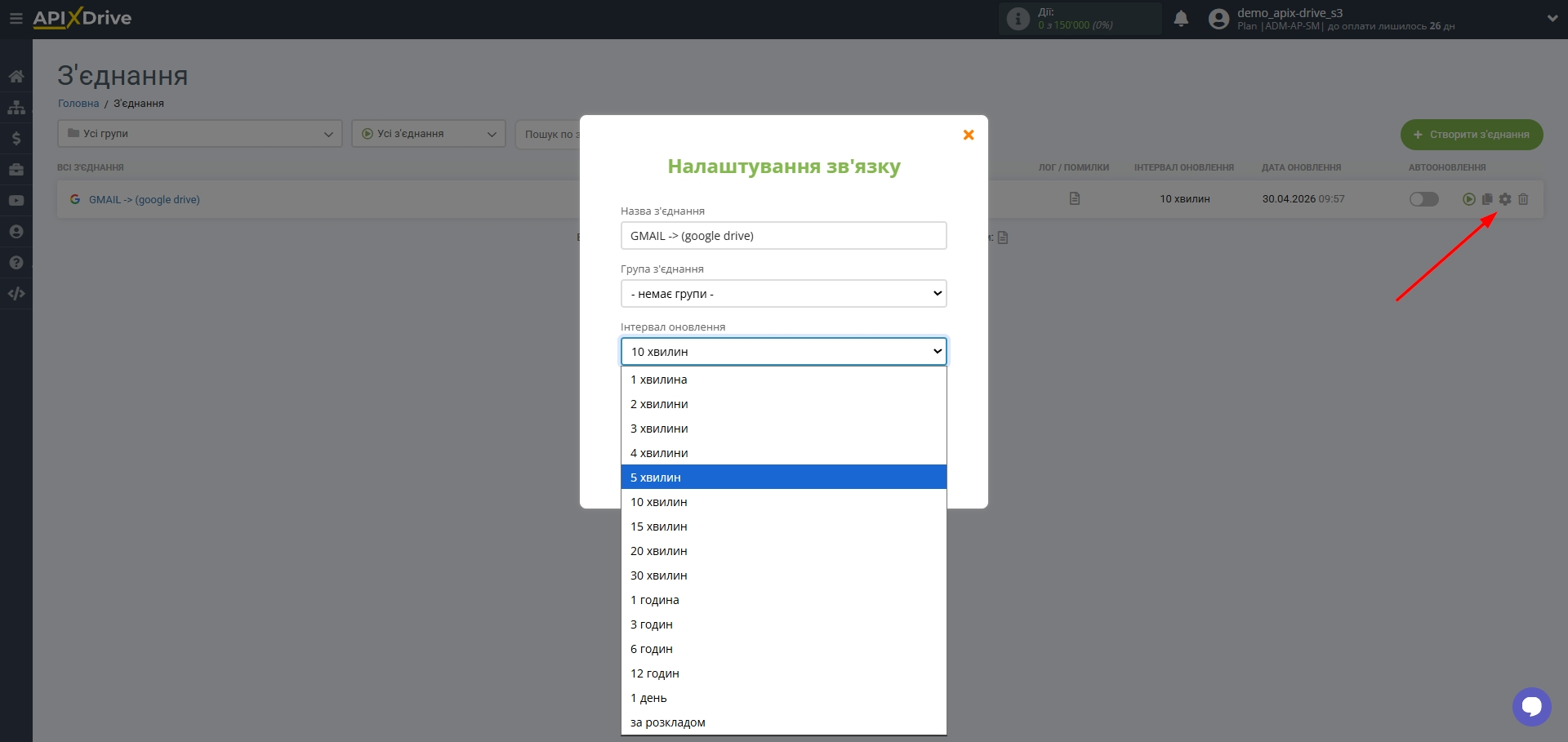Open the user profile sidebar icon
Viewport: 1568px width, 742px height.
(x=16, y=232)
